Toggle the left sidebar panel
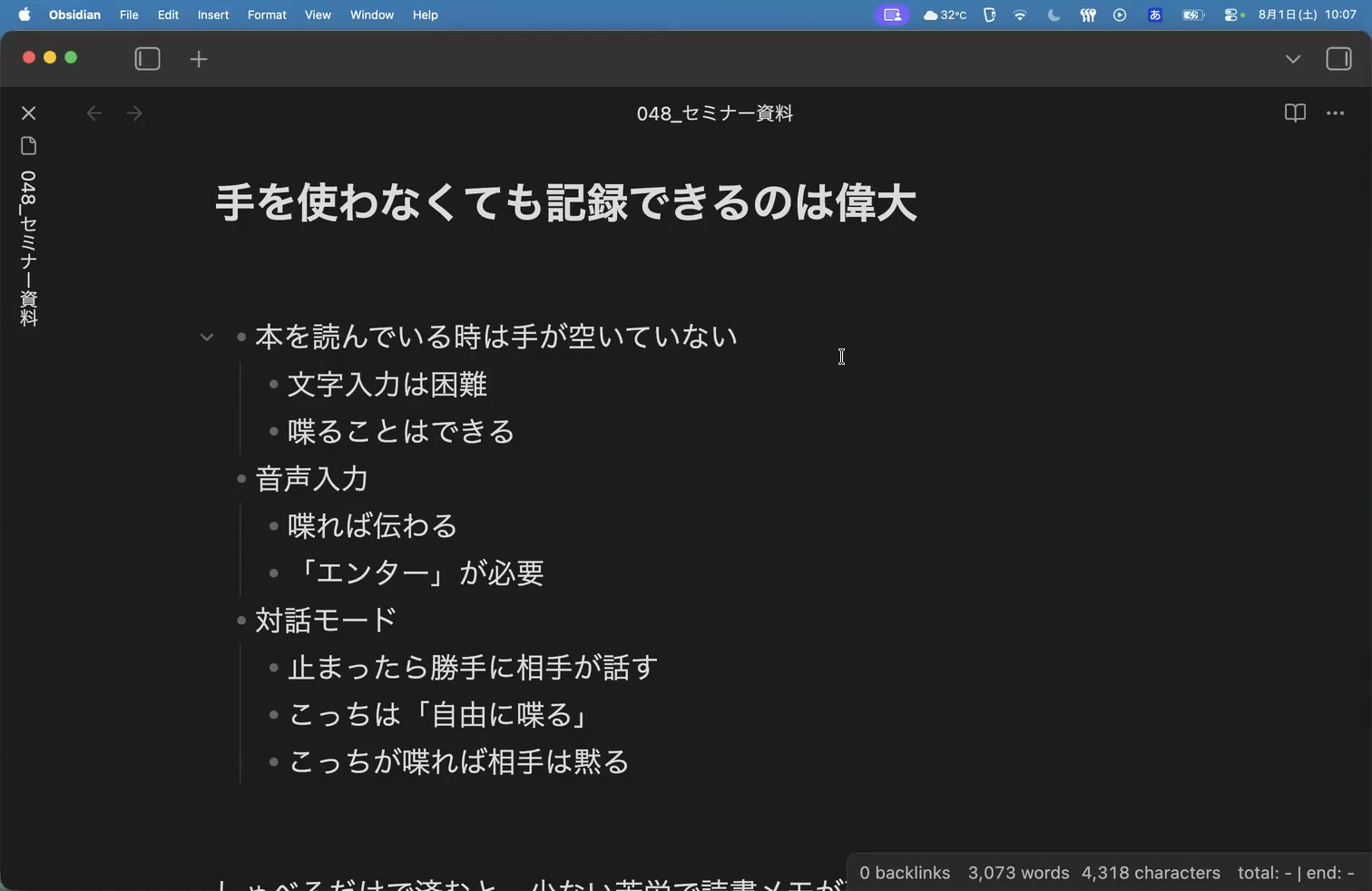 tap(147, 59)
